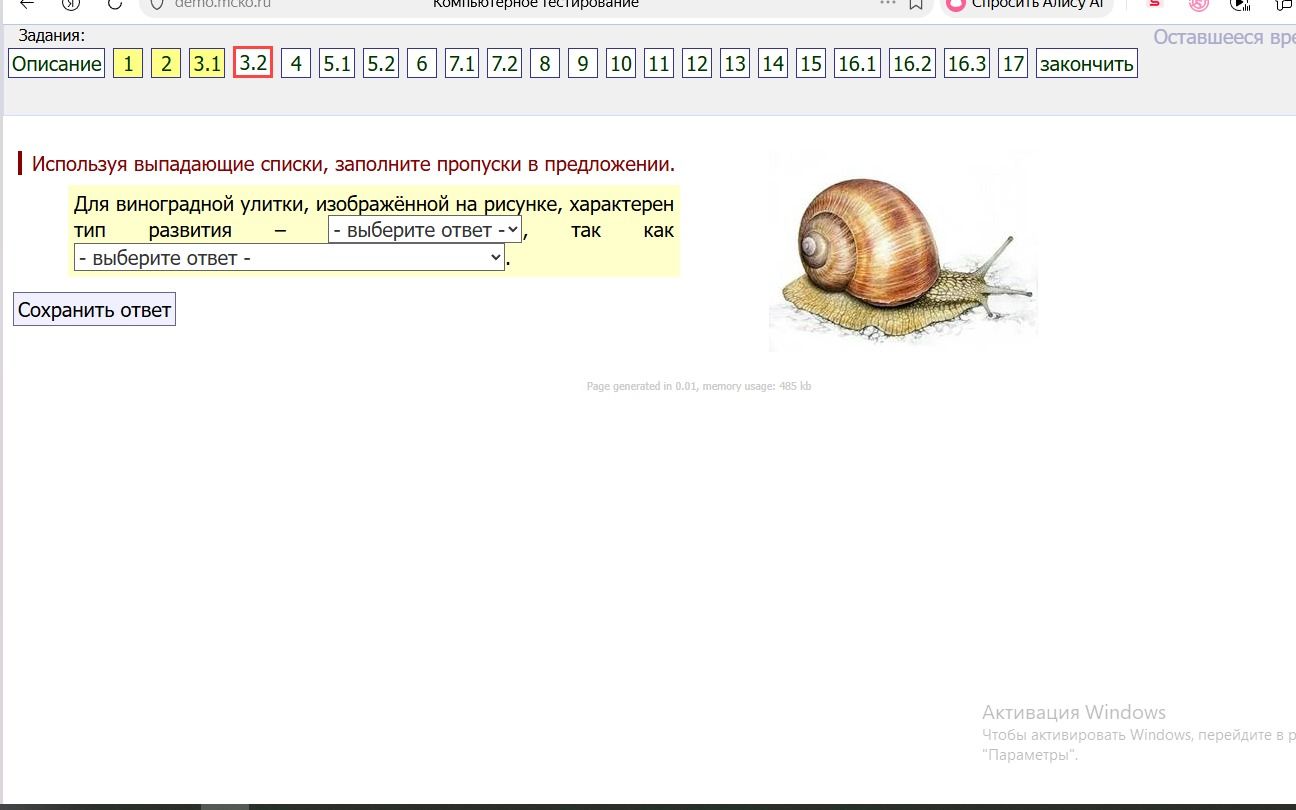The image size is (1296, 810).
Task: Go to task 7.2
Action: pos(504,64)
